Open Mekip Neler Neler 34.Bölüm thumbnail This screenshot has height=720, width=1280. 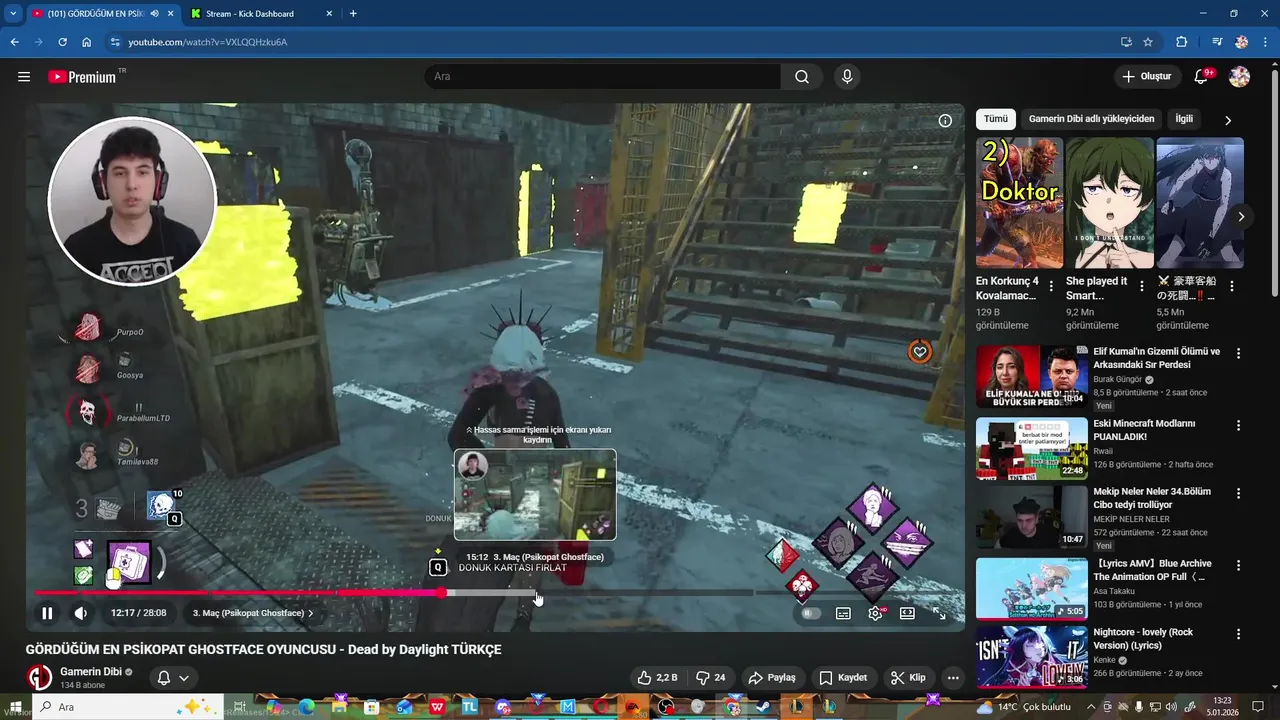pyautogui.click(x=1031, y=517)
